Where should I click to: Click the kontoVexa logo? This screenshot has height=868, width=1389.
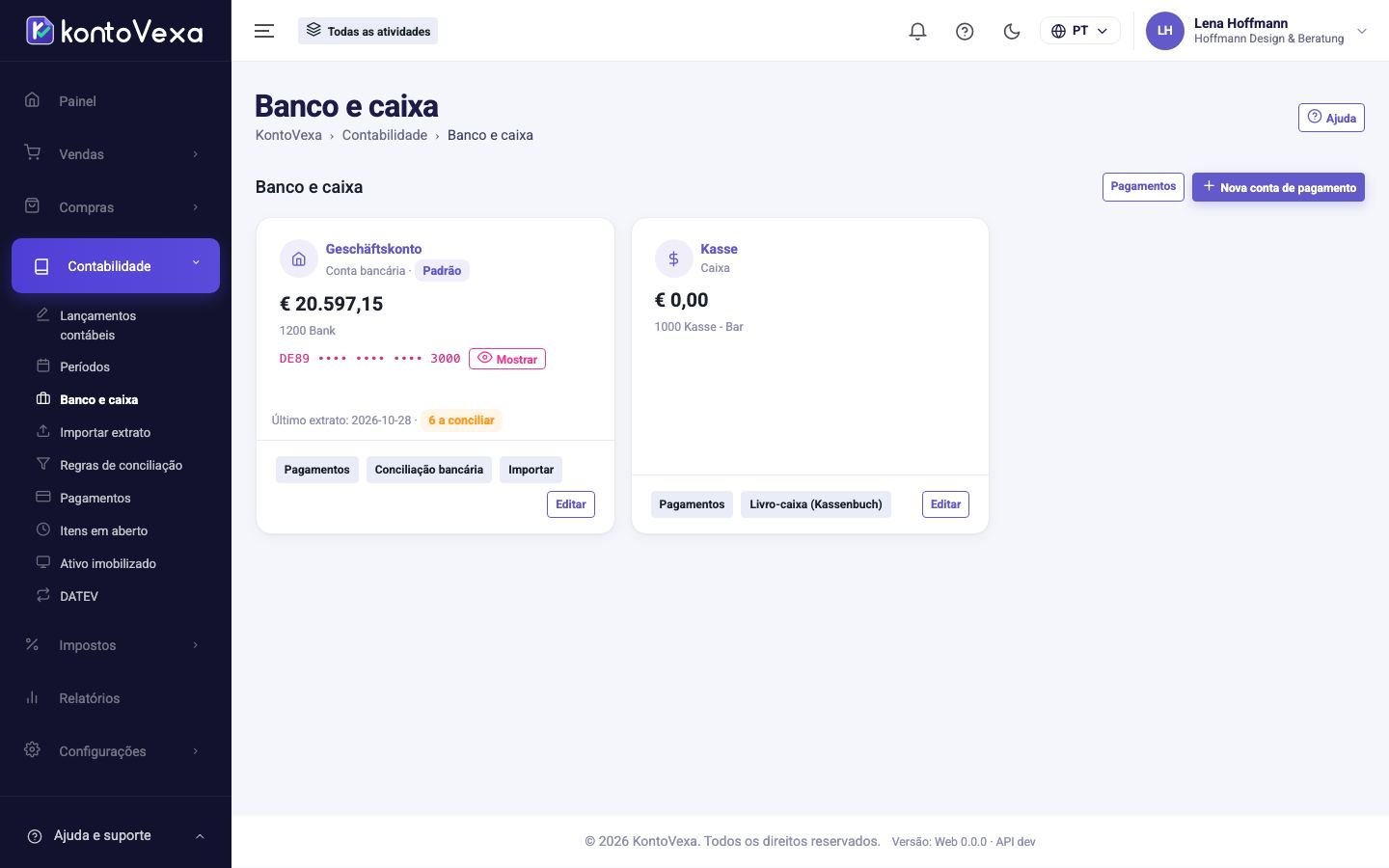click(x=114, y=31)
